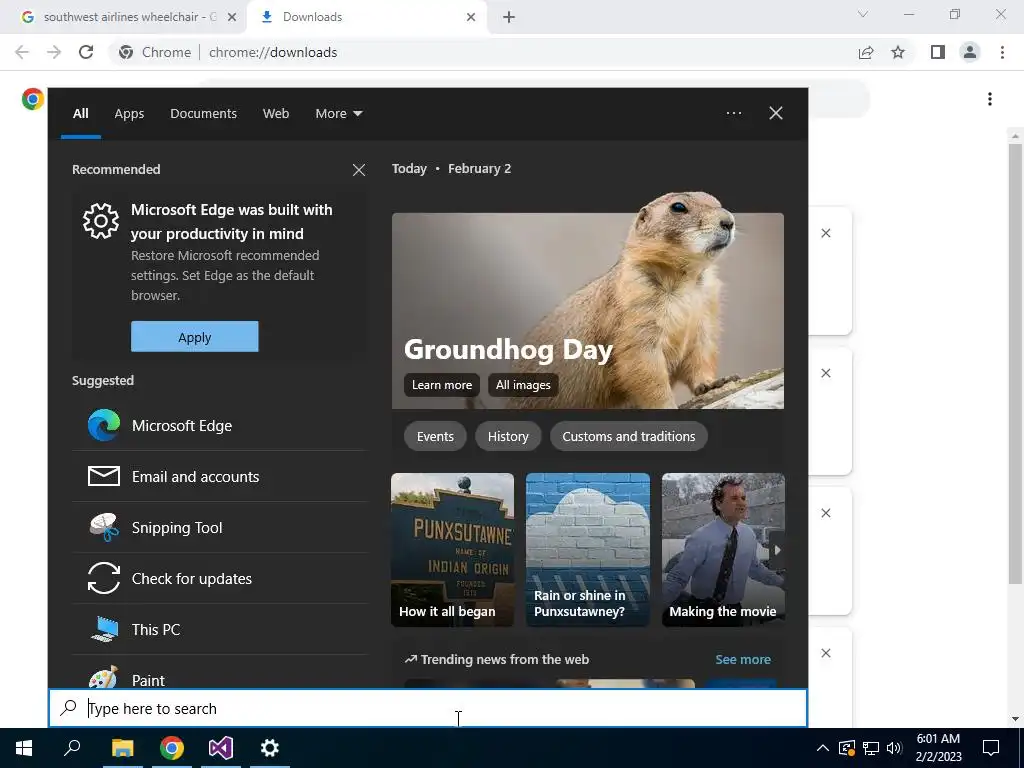Open Chrome side panel icon
Viewport: 1024px width, 768px height.
click(x=938, y=52)
